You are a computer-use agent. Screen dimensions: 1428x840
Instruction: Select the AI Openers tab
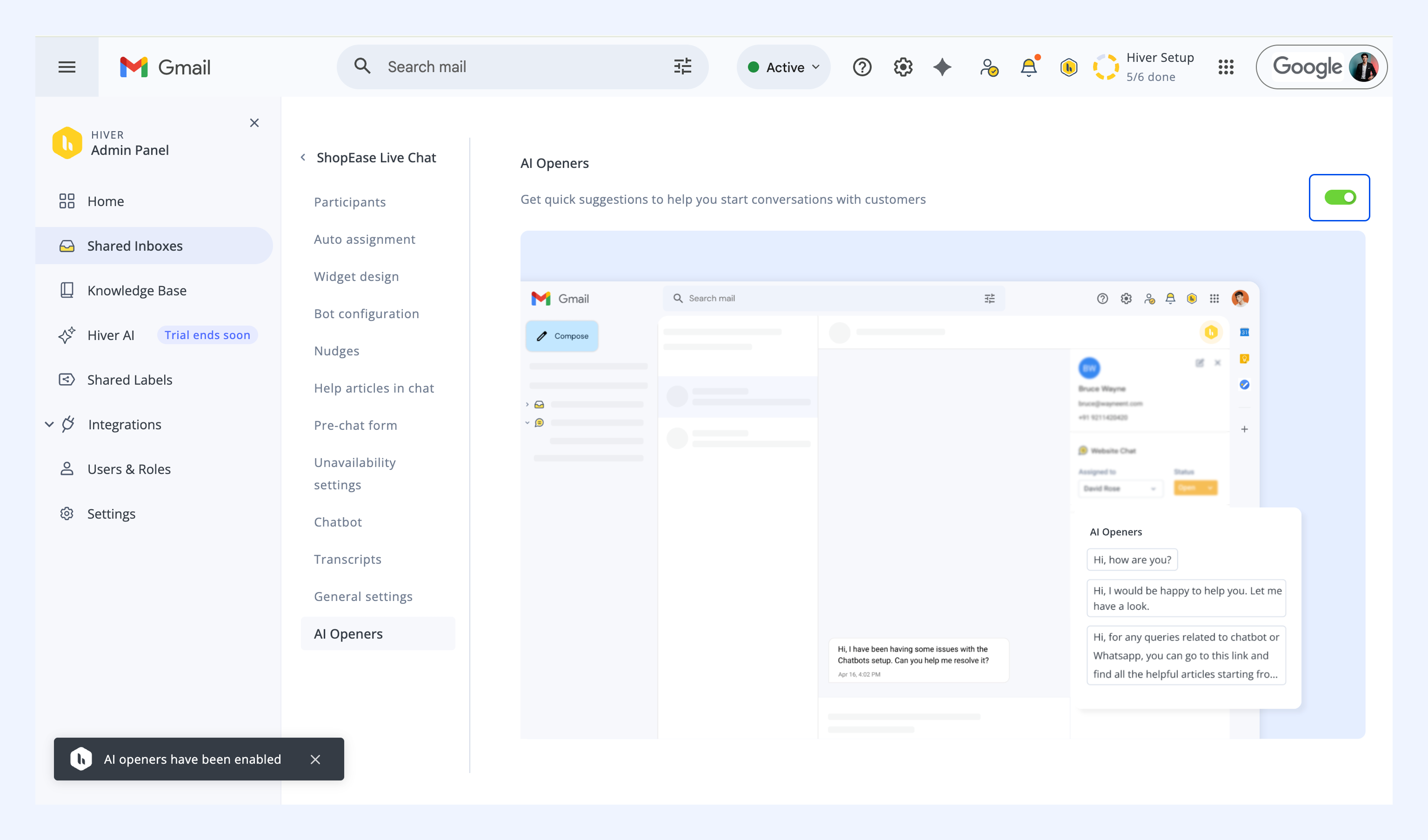(378, 633)
